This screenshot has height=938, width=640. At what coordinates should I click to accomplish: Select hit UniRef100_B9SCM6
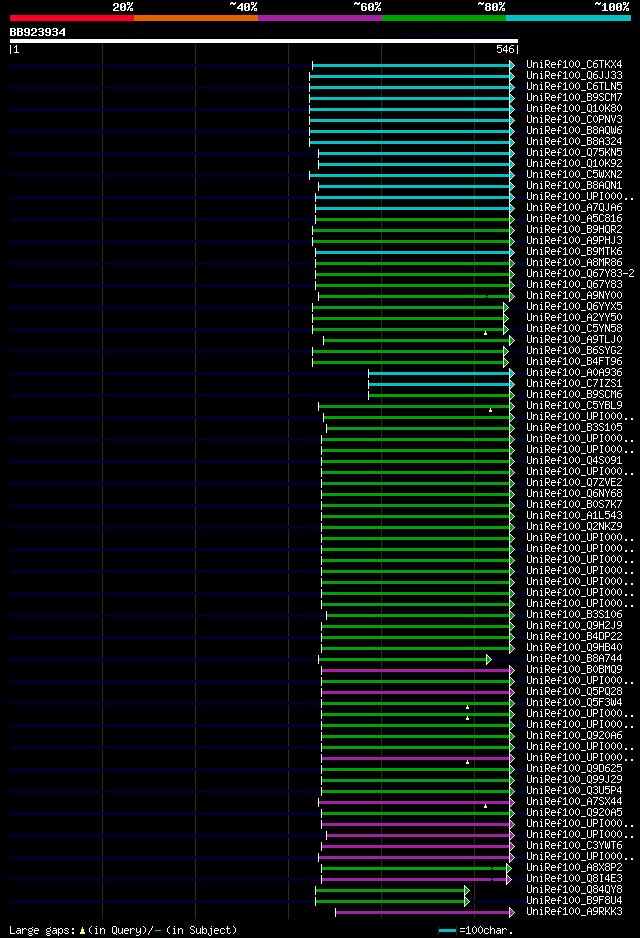click(574, 394)
